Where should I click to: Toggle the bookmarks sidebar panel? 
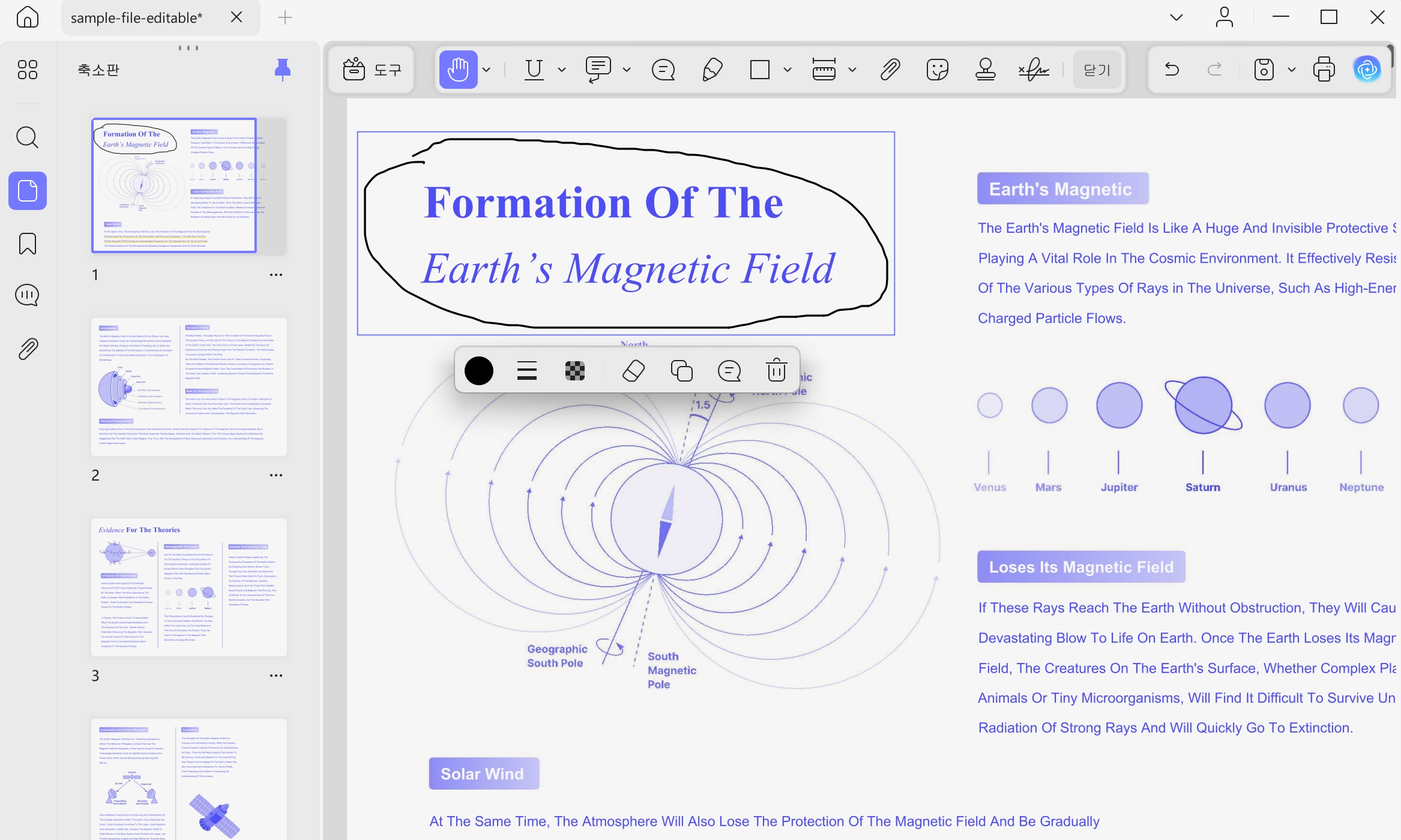28,244
